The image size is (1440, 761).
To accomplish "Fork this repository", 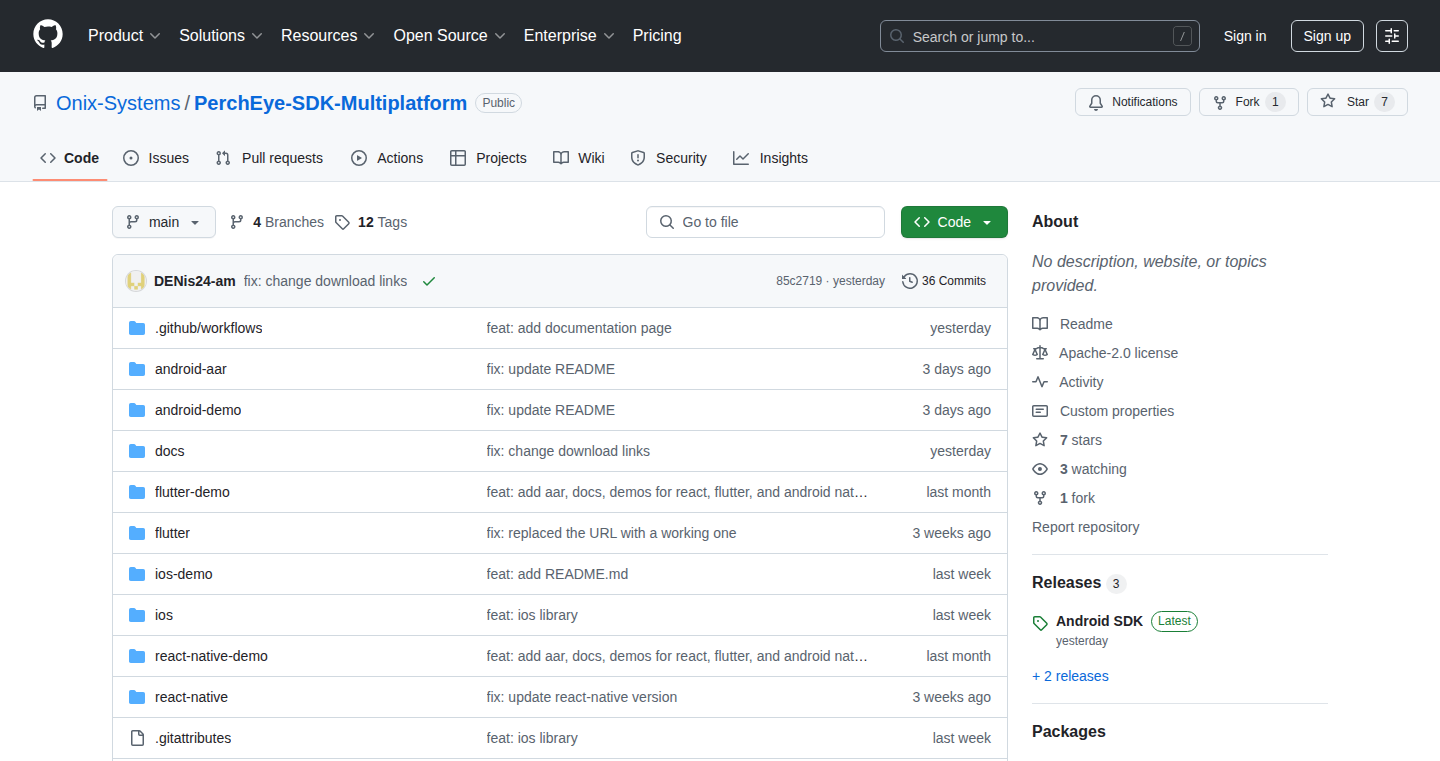I will point(1248,102).
